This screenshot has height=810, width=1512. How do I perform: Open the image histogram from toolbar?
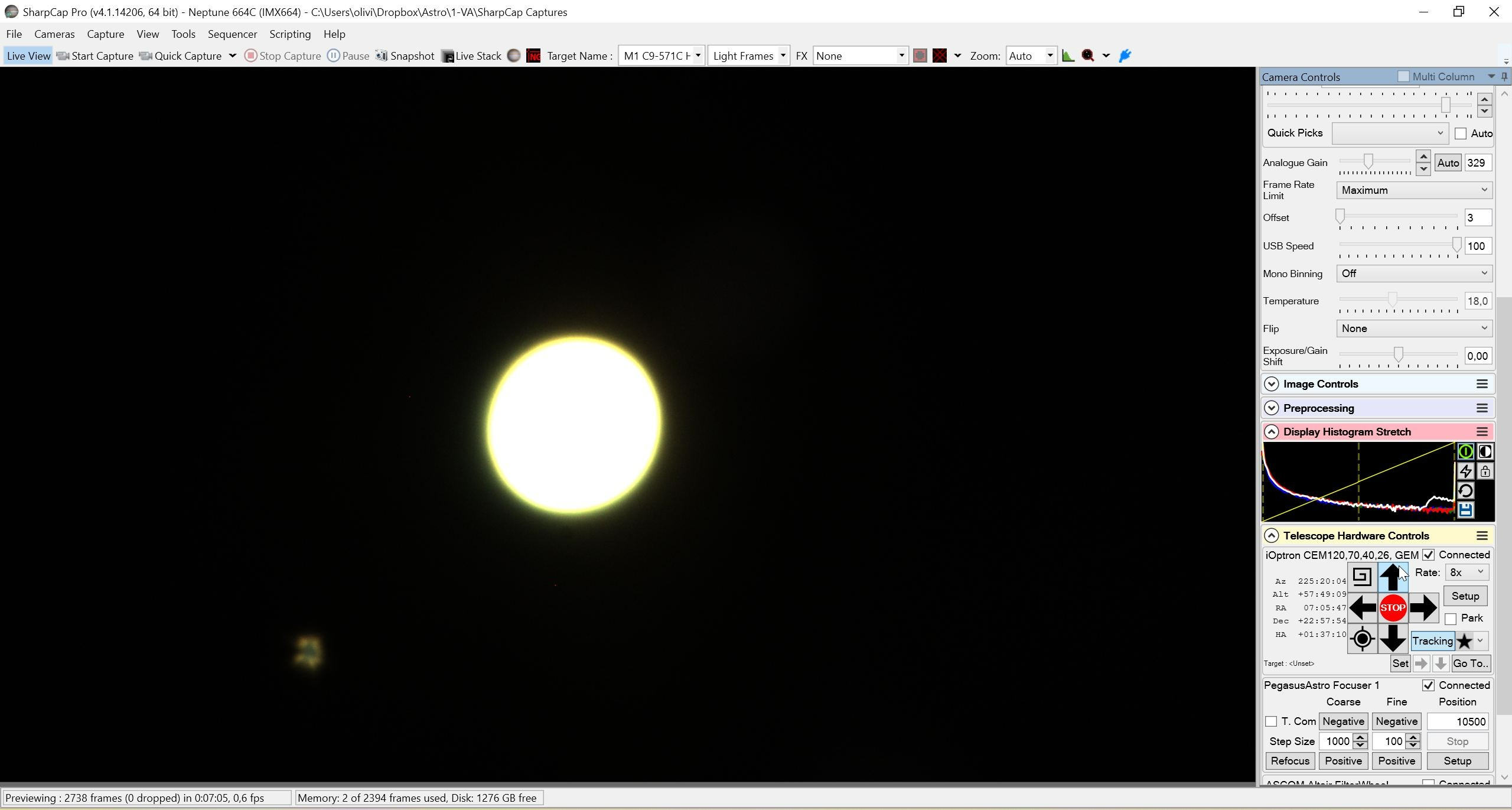click(x=1068, y=56)
